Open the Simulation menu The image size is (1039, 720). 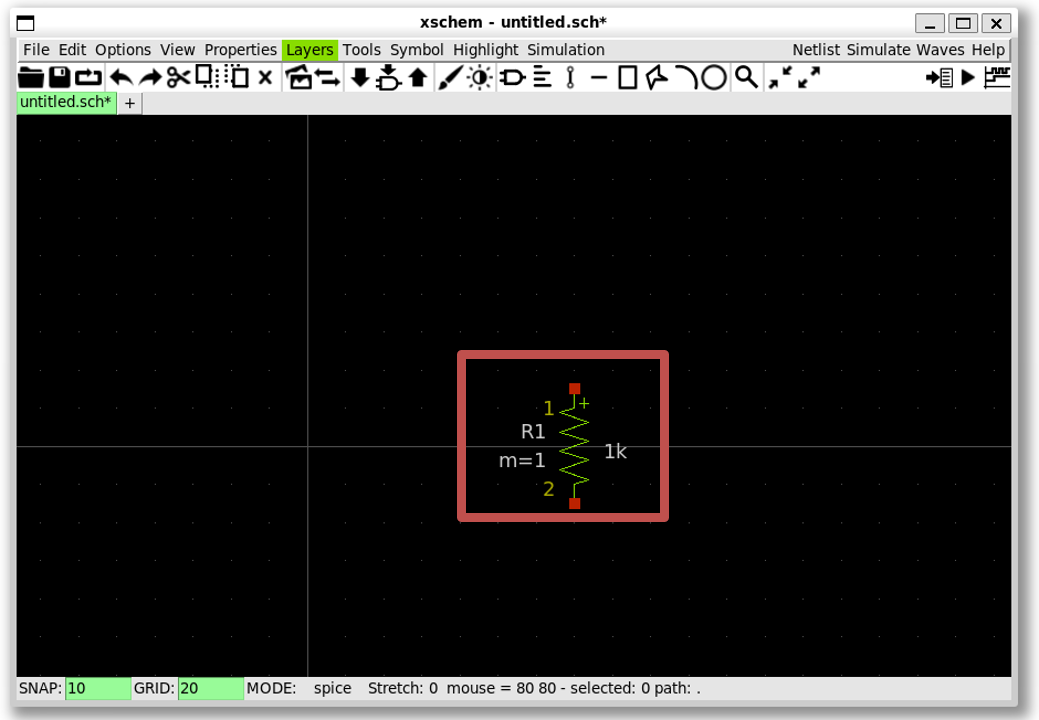point(565,50)
